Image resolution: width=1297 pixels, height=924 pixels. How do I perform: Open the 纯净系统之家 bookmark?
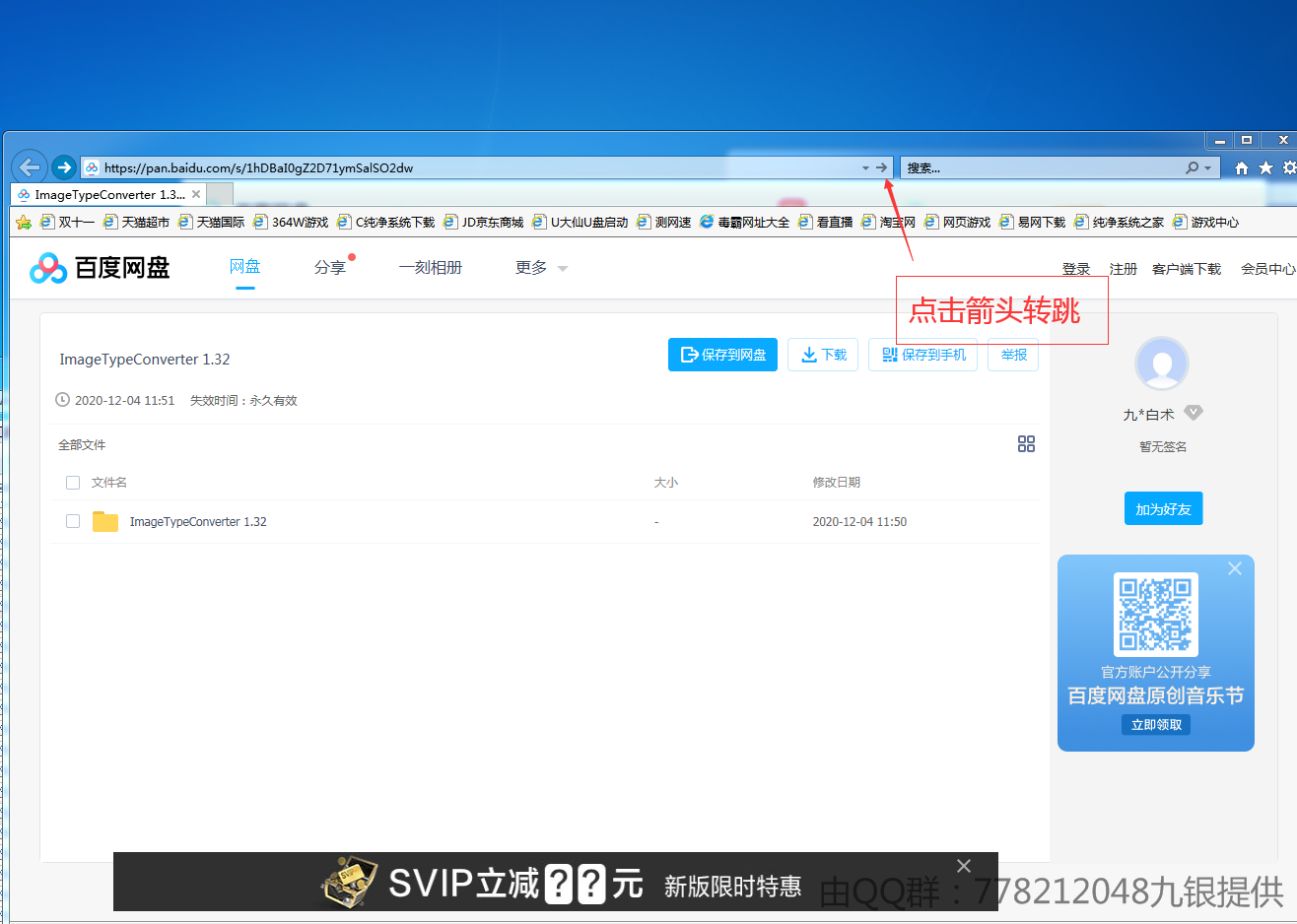click(1119, 222)
